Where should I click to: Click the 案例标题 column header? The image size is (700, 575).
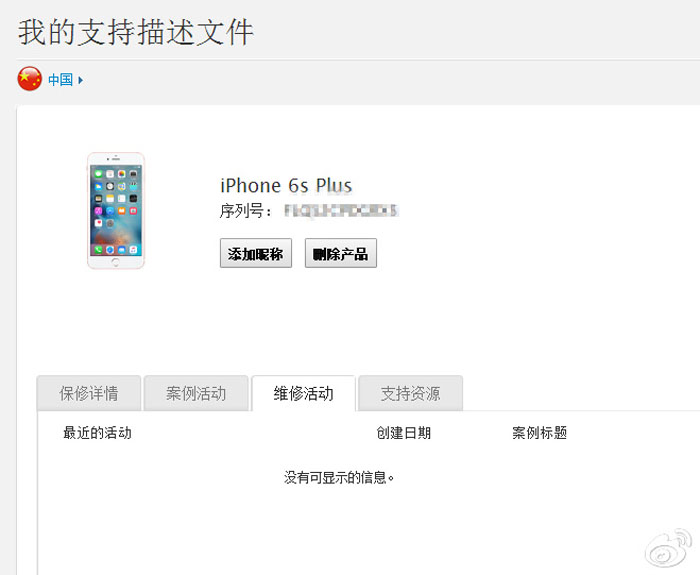pyautogui.click(x=539, y=433)
